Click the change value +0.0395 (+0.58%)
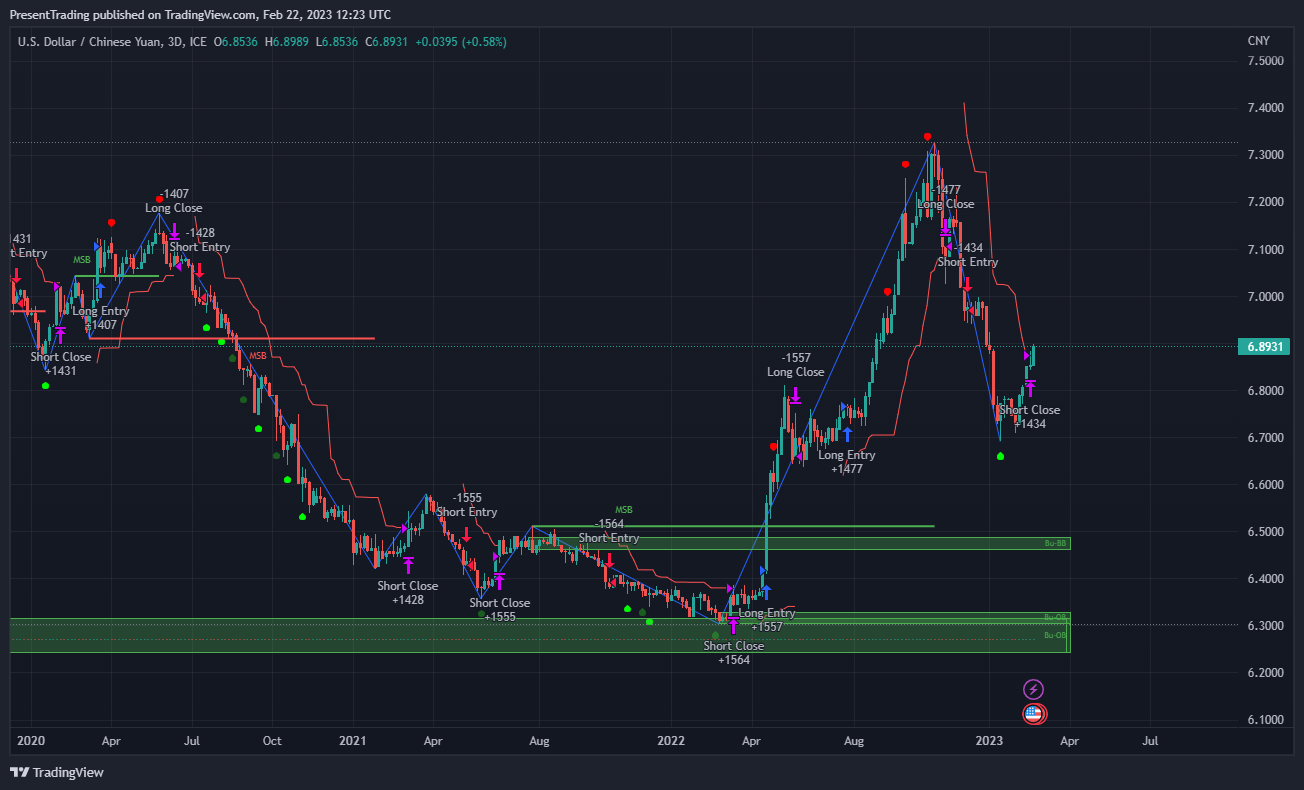Image resolution: width=1304 pixels, height=790 pixels. pyautogui.click(x=461, y=42)
